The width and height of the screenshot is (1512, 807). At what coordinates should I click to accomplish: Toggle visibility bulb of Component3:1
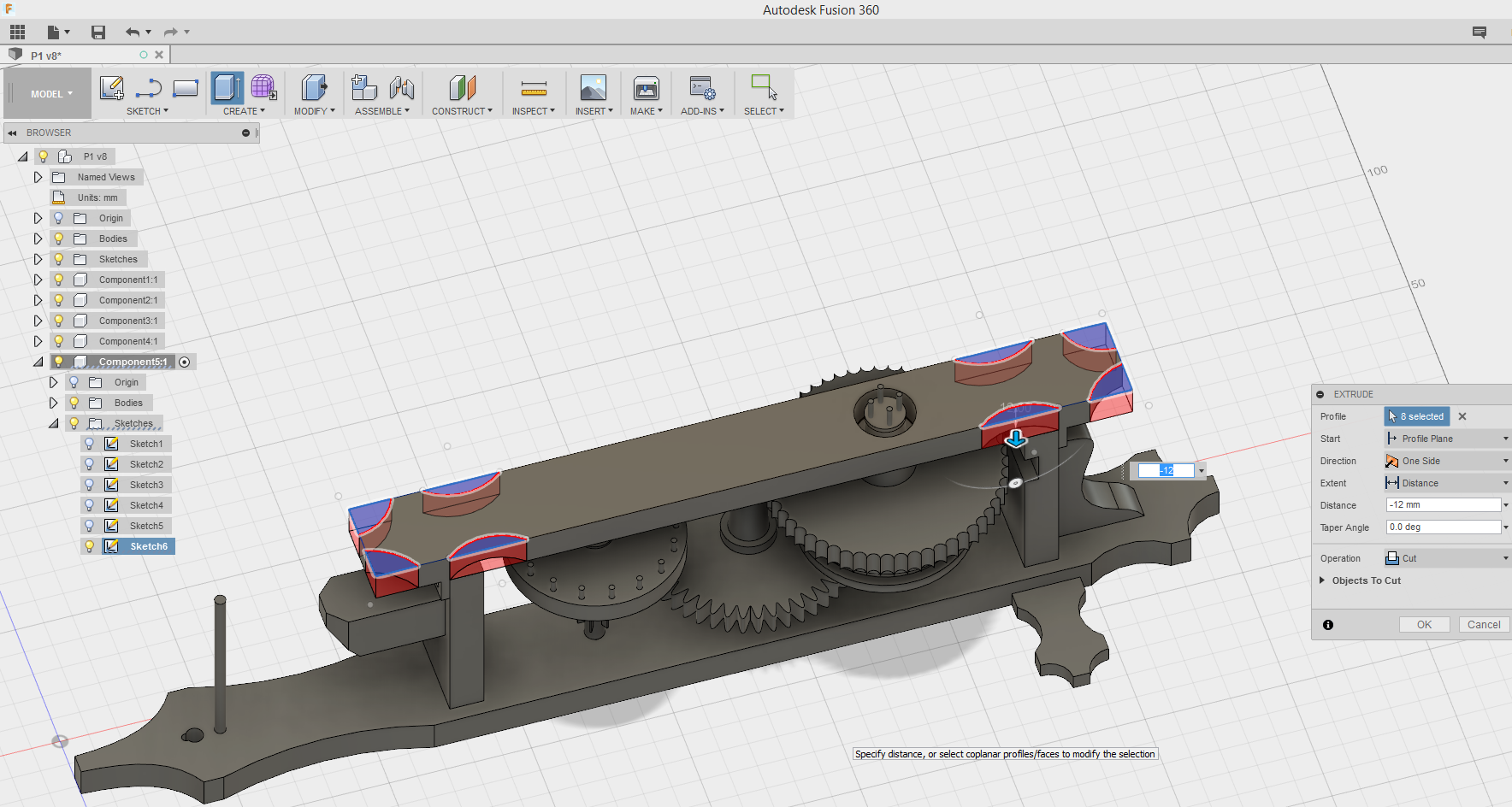[x=59, y=321]
